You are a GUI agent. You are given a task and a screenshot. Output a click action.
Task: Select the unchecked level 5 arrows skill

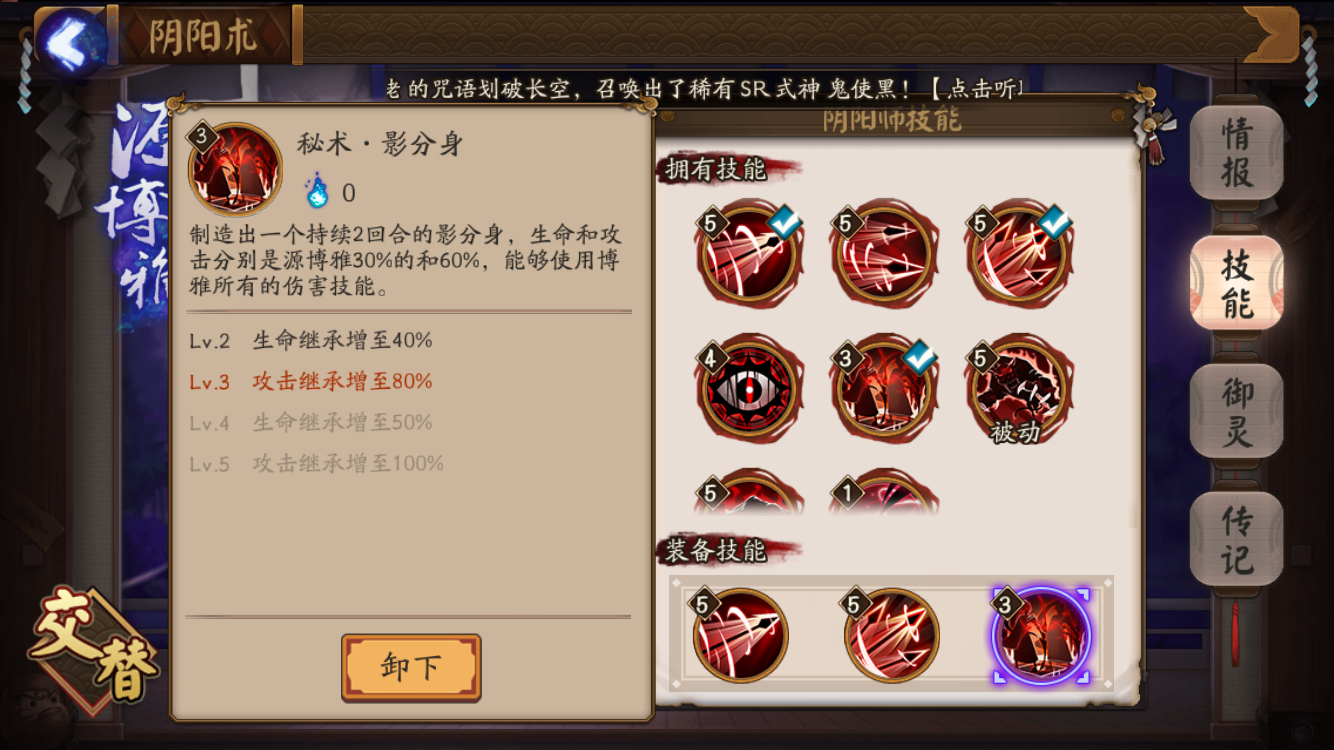pyautogui.click(x=884, y=252)
